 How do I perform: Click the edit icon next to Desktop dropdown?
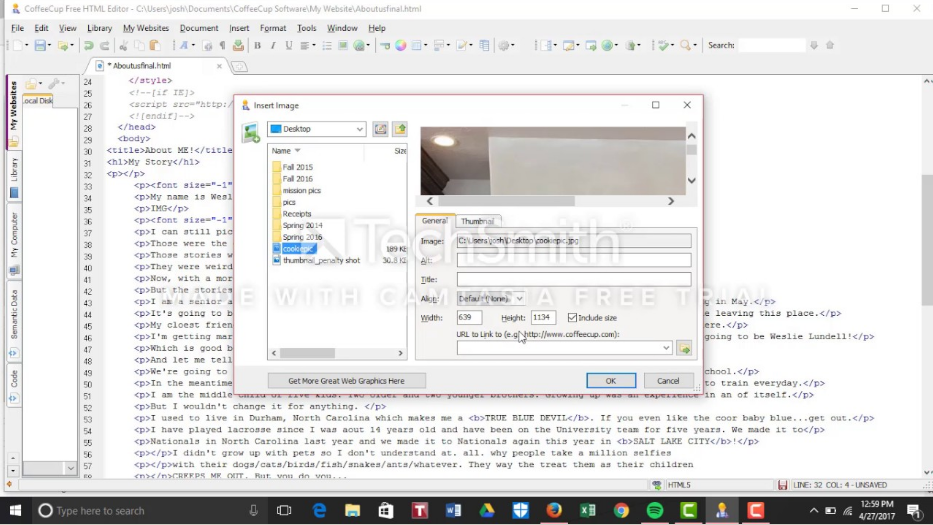pyautogui.click(x=380, y=129)
